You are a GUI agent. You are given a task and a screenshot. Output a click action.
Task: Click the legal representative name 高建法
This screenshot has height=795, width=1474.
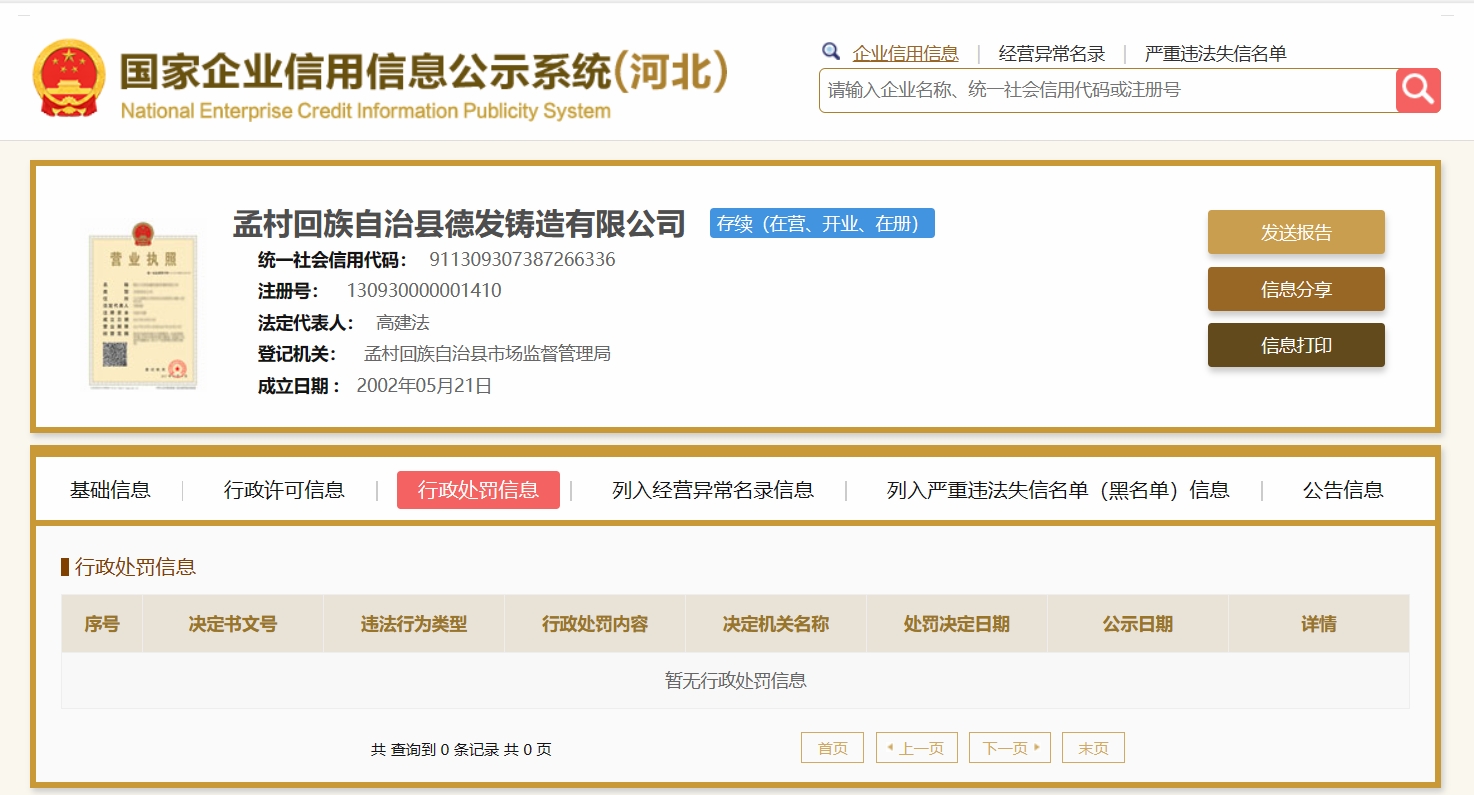pos(403,323)
